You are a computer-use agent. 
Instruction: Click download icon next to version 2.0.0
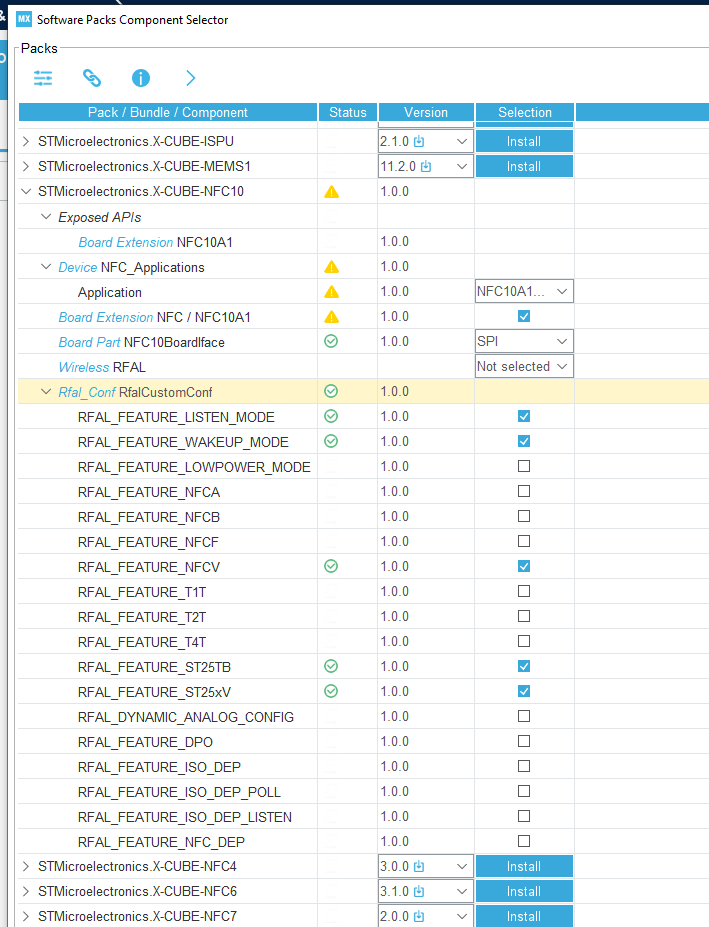click(x=419, y=916)
